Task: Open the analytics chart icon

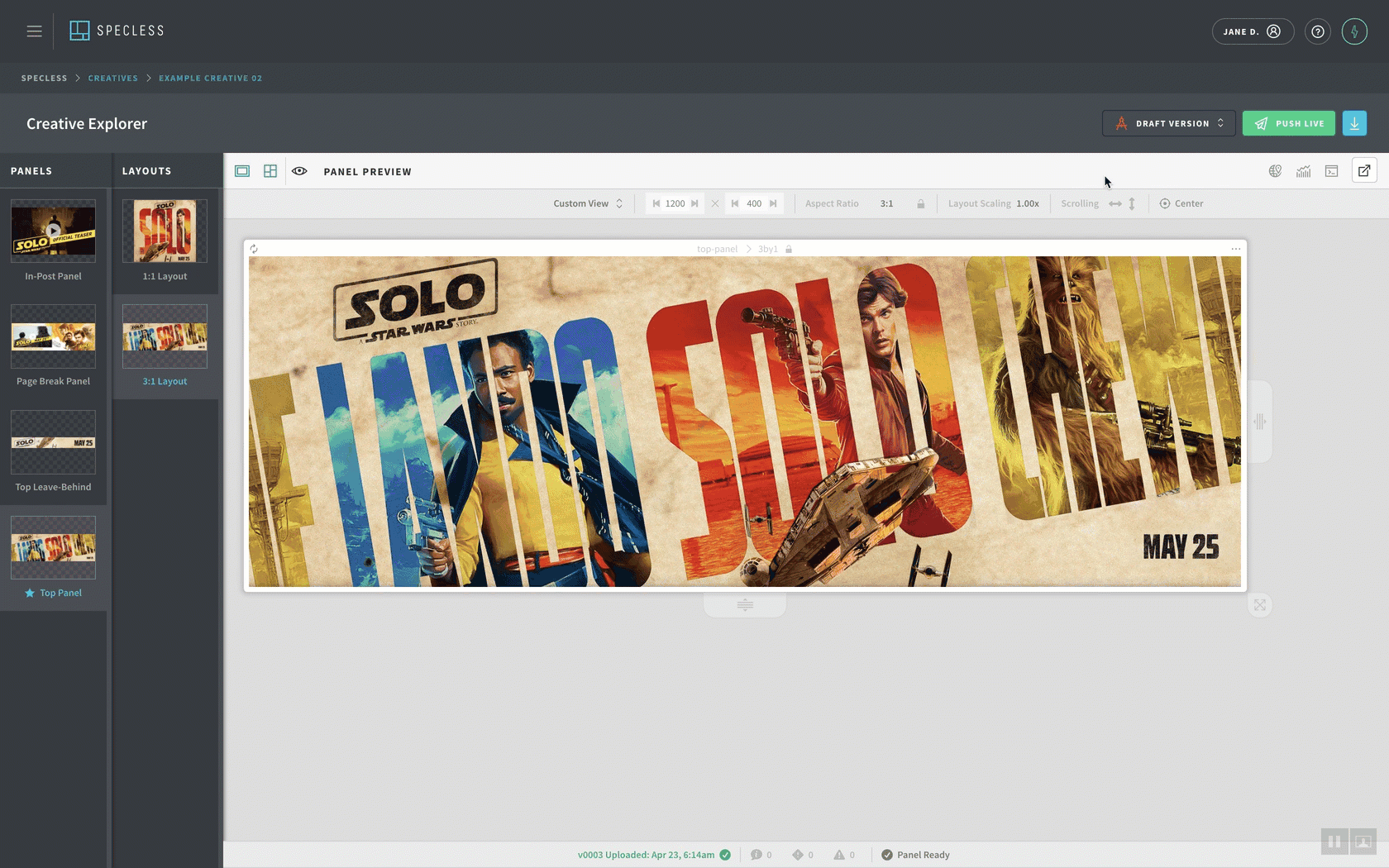Action: click(x=1304, y=171)
